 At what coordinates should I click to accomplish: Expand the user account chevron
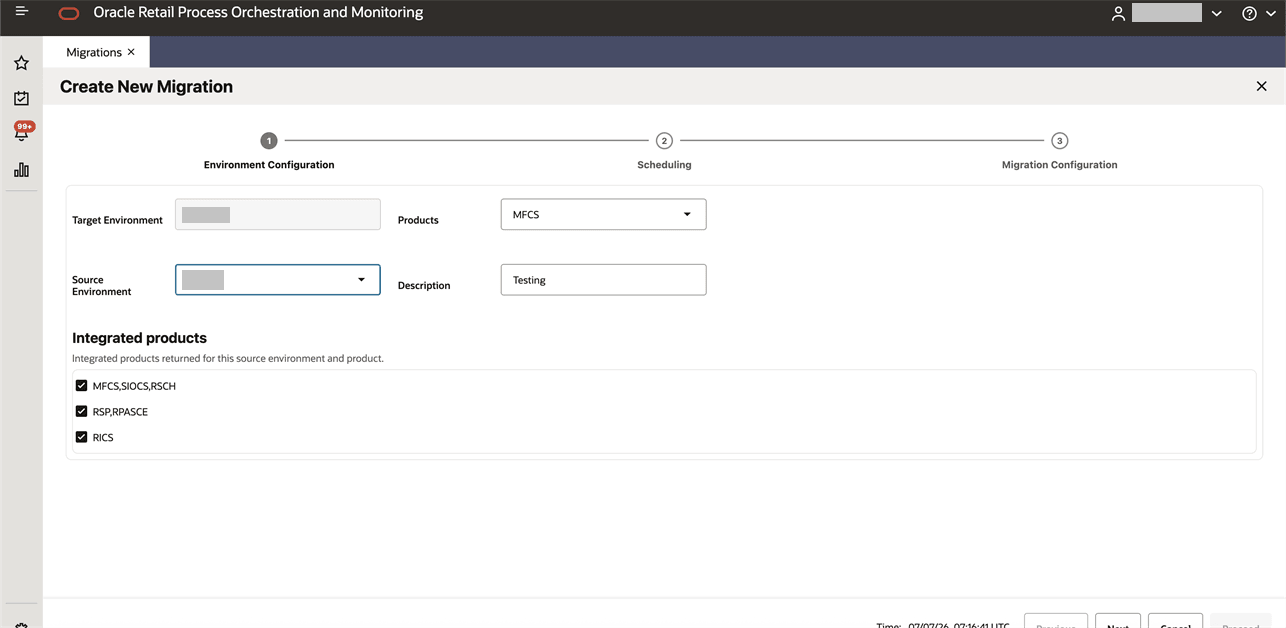tap(1216, 14)
